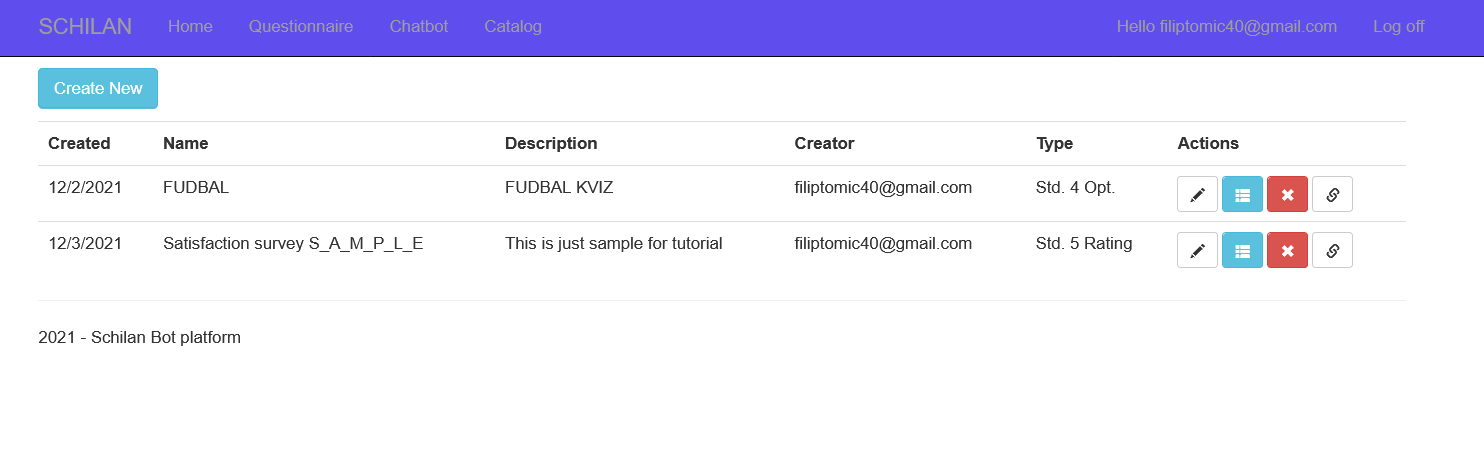Delete the Satisfaction survey with red X
Screen dimensions: 1484x474
[1287, 251]
